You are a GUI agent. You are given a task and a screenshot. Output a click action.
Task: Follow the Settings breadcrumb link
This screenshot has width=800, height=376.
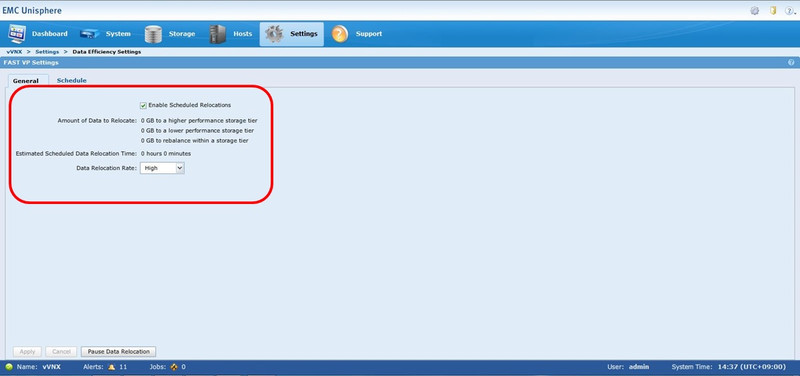coord(47,52)
